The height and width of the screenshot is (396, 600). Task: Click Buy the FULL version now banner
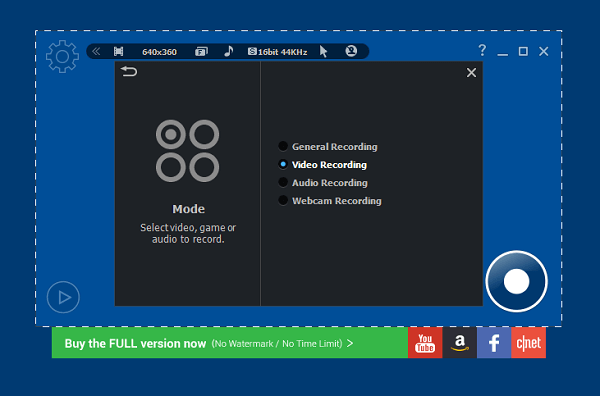coord(230,343)
